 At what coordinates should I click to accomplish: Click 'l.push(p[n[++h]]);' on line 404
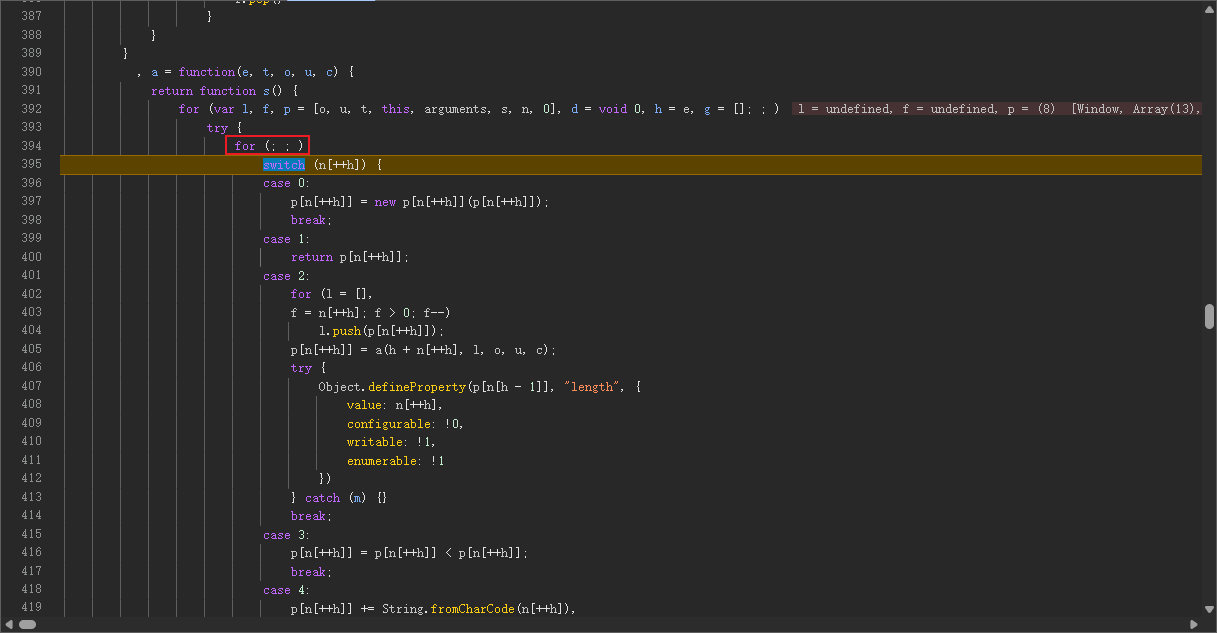(381, 331)
